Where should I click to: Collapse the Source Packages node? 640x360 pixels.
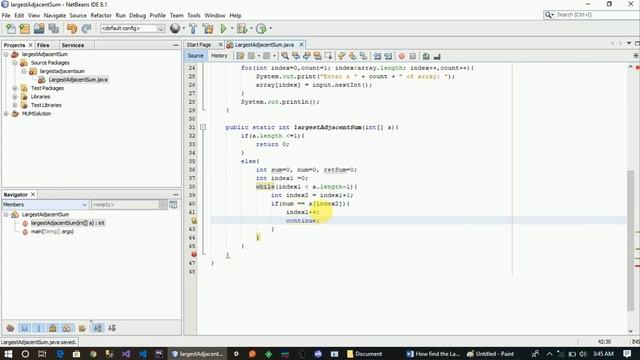(15, 63)
